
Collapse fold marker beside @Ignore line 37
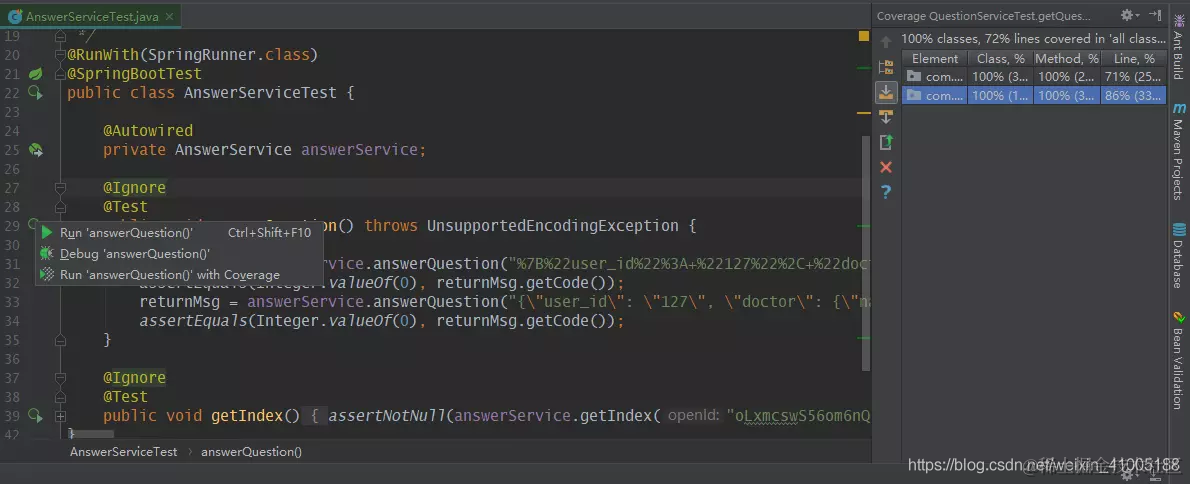pos(61,378)
